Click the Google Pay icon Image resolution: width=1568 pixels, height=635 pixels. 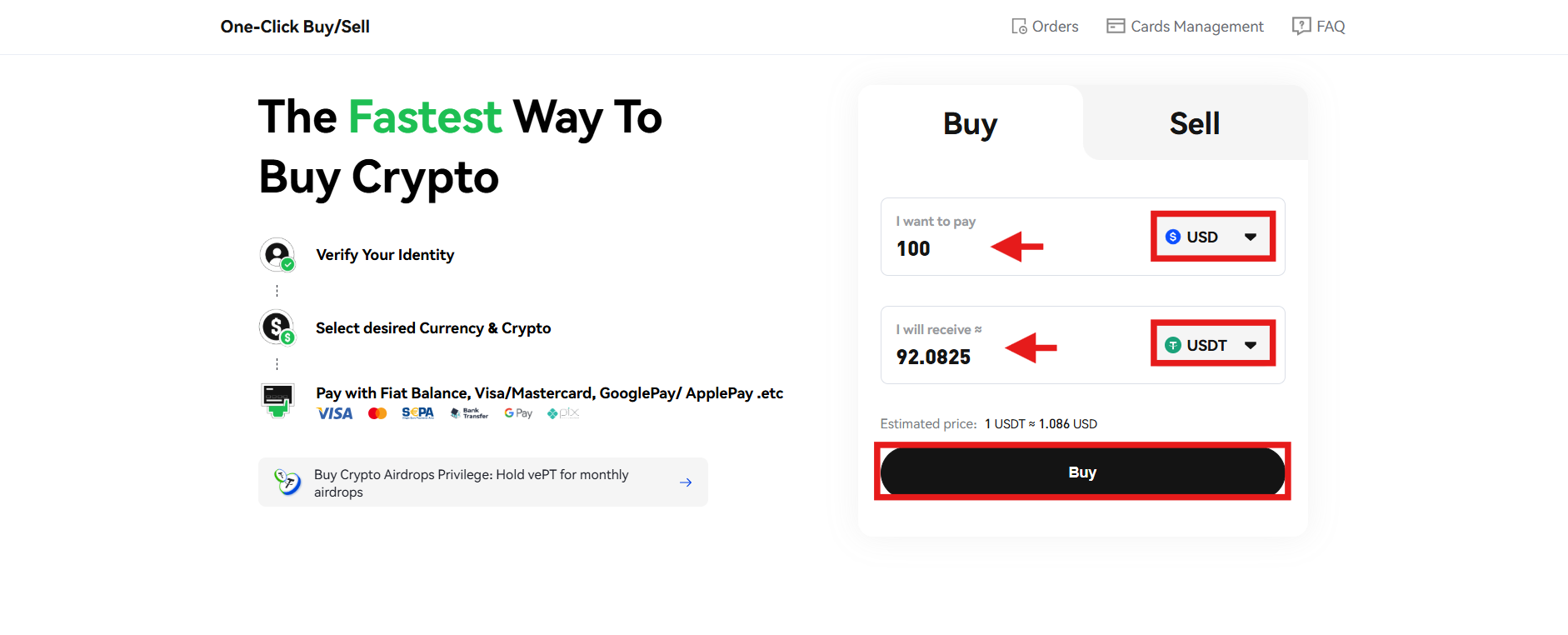click(517, 412)
